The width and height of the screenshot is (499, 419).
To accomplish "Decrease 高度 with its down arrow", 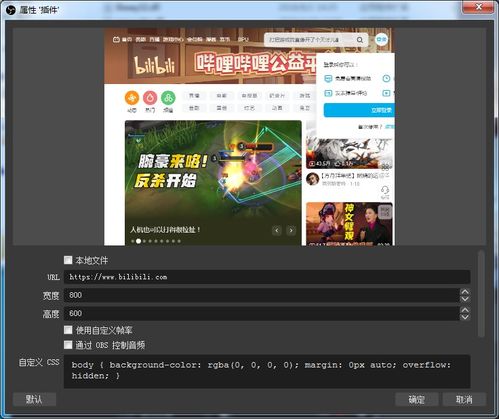I will (x=465, y=317).
